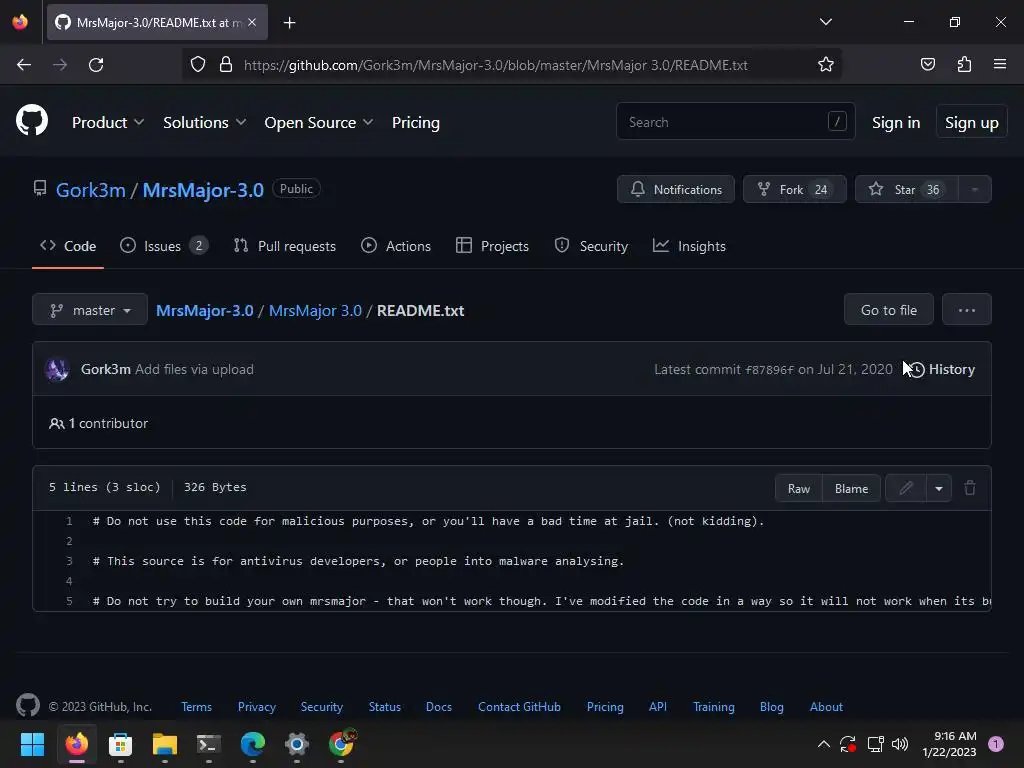Image resolution: width=1024 pixels, height=768 pixels.
Task: Open the footer Status link
Action: pyautogui.click(x=385, y=707)
